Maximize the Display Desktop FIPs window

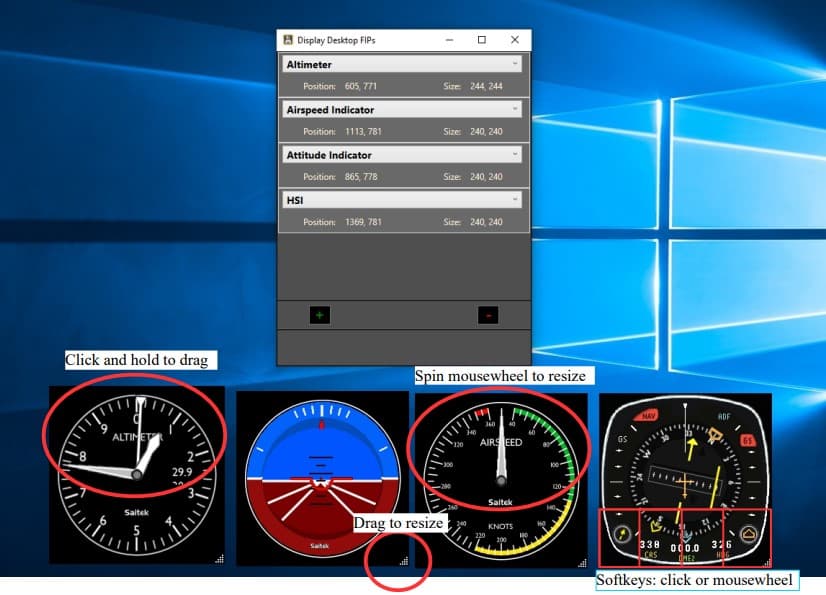tap(481, 40)
